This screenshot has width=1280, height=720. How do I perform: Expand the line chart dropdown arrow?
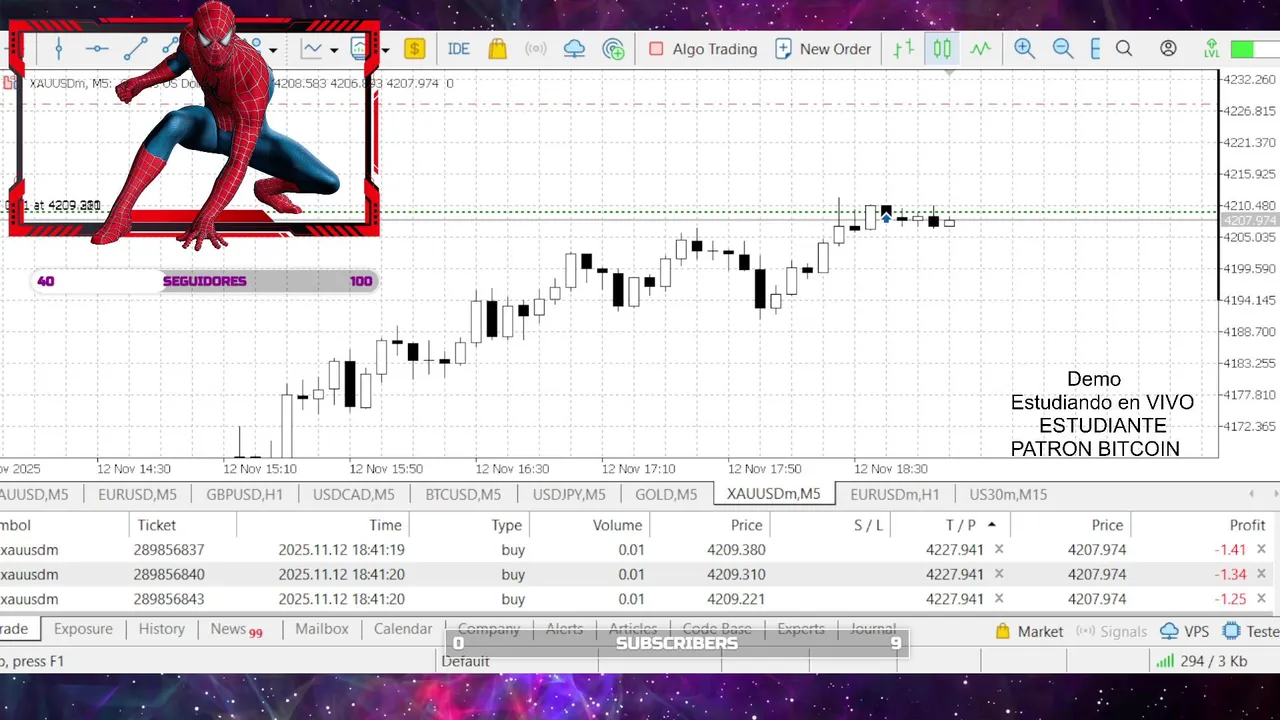click(x=333, y=49)
